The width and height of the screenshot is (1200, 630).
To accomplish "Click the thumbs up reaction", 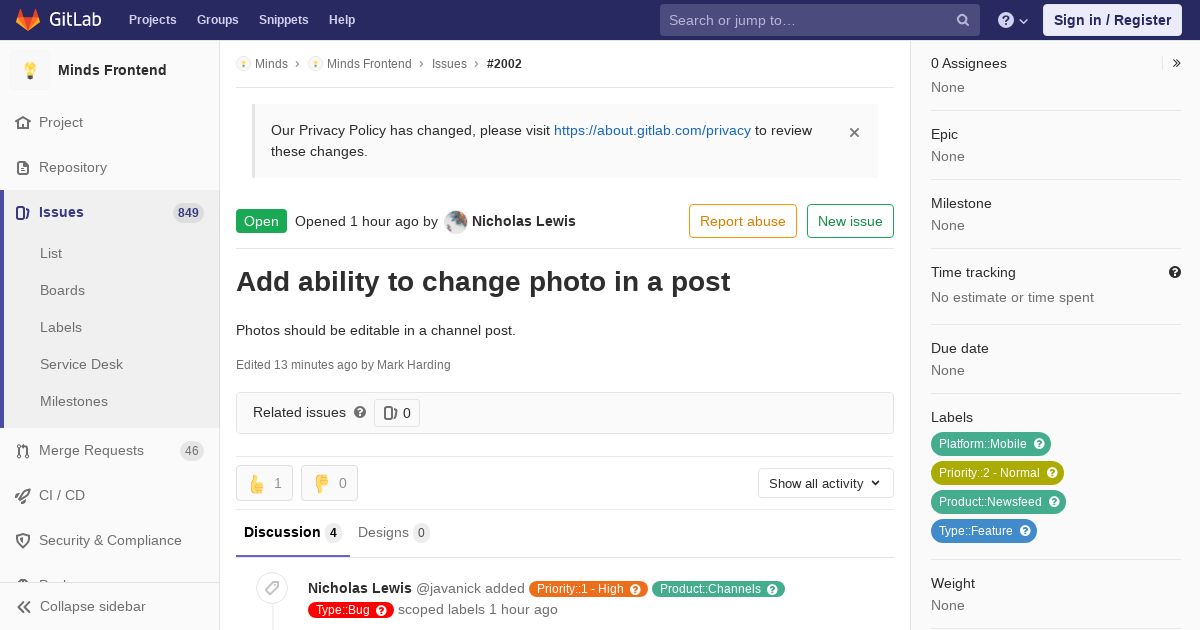I will point(264,483).
